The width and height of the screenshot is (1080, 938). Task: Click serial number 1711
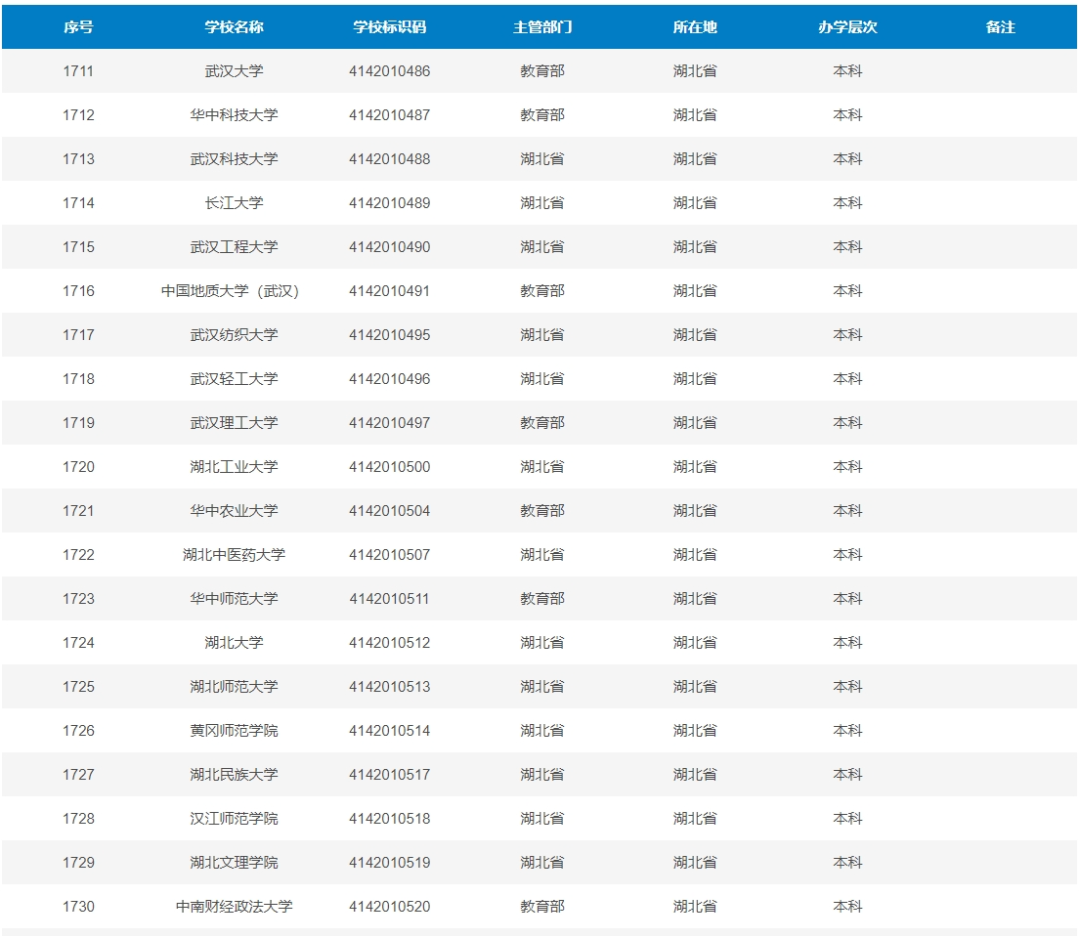(x=78, y=71)
